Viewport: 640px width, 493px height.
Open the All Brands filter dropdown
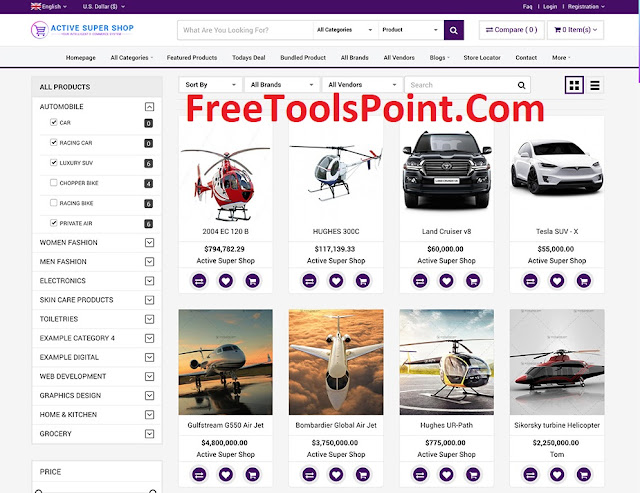tap(282, 85)
